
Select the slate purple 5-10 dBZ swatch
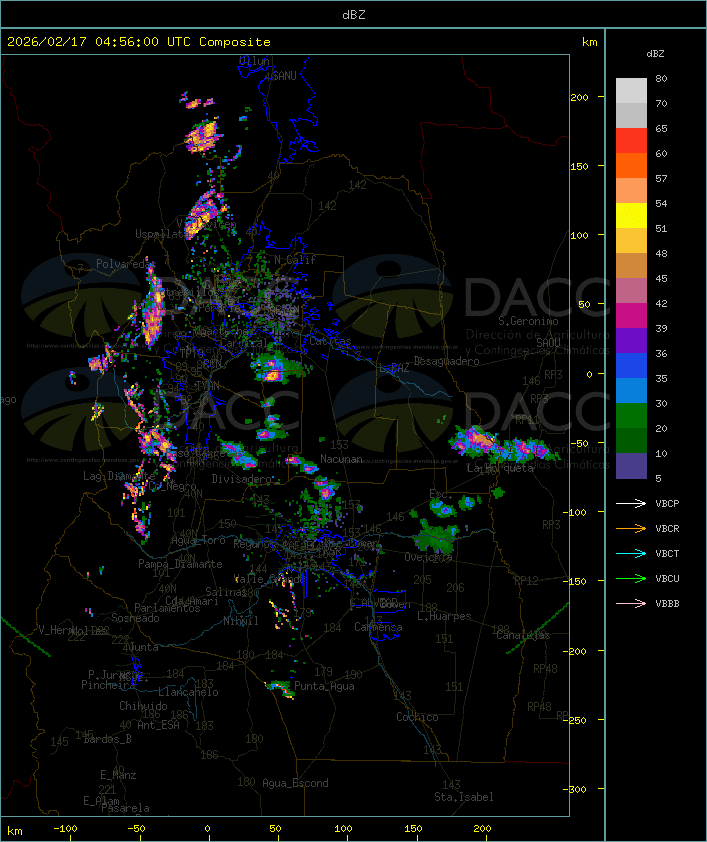[x=631, y=466]
